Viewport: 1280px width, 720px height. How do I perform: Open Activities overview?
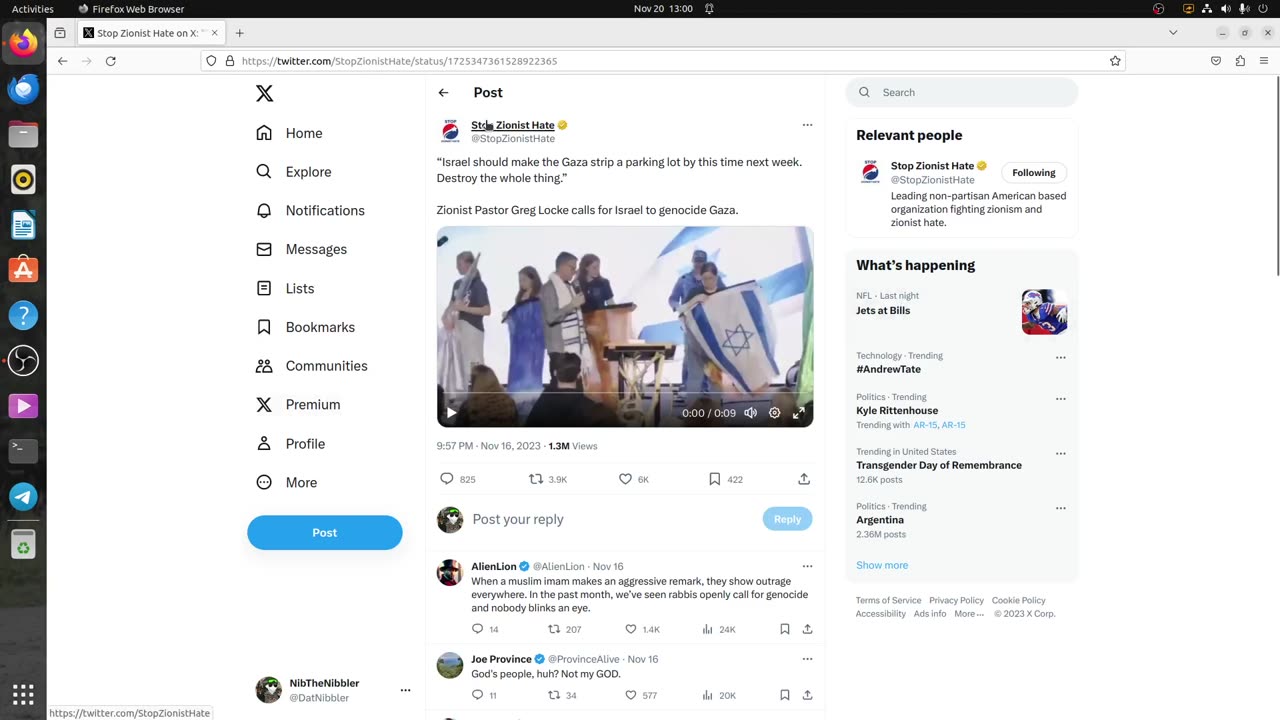click(x=33, y=9)
